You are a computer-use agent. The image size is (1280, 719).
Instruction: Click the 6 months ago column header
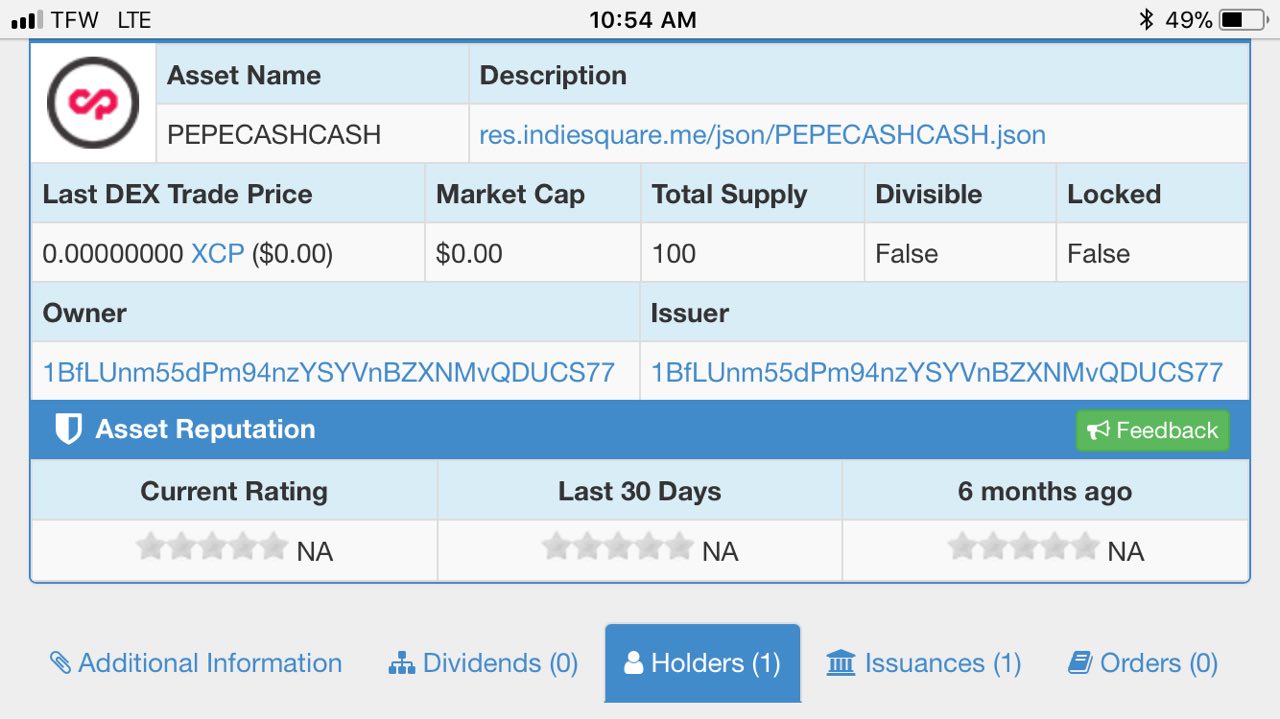click(1045, 491)
